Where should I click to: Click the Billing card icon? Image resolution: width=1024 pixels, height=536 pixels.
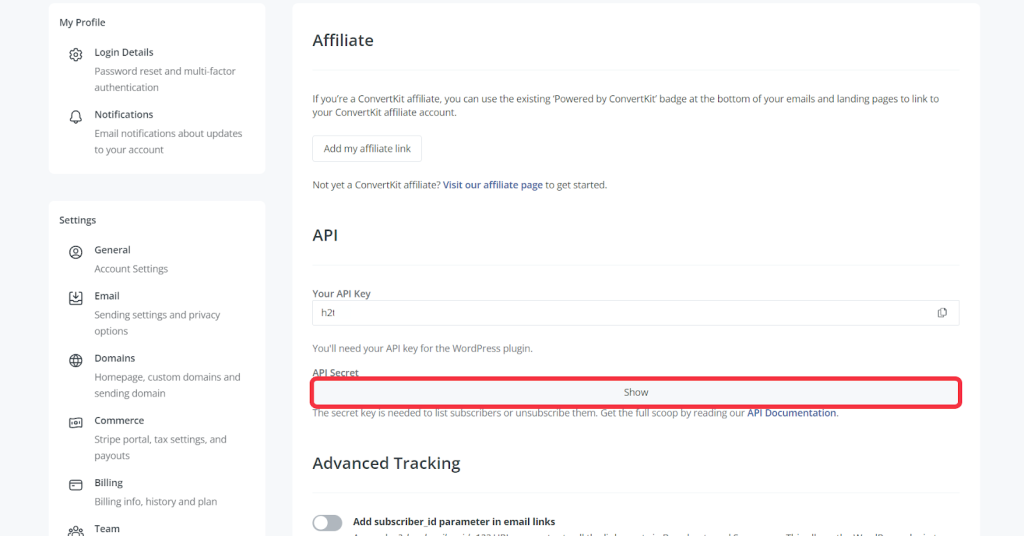tap(76, 484)
